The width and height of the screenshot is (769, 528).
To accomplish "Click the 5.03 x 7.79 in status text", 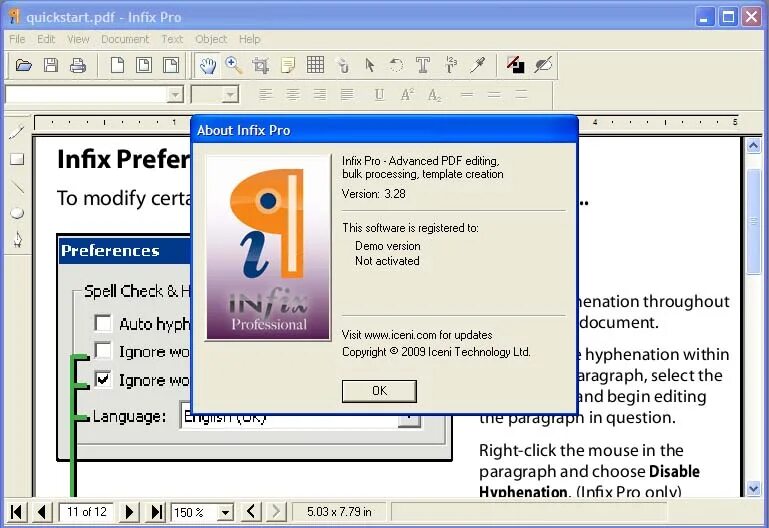I will pos(339,512).
